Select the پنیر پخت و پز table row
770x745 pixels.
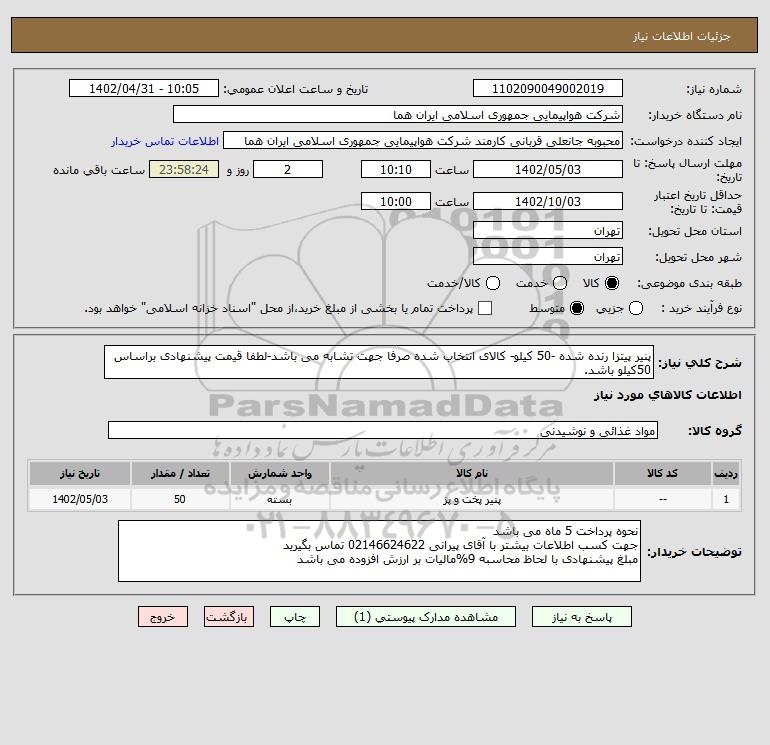click(385, 499)
